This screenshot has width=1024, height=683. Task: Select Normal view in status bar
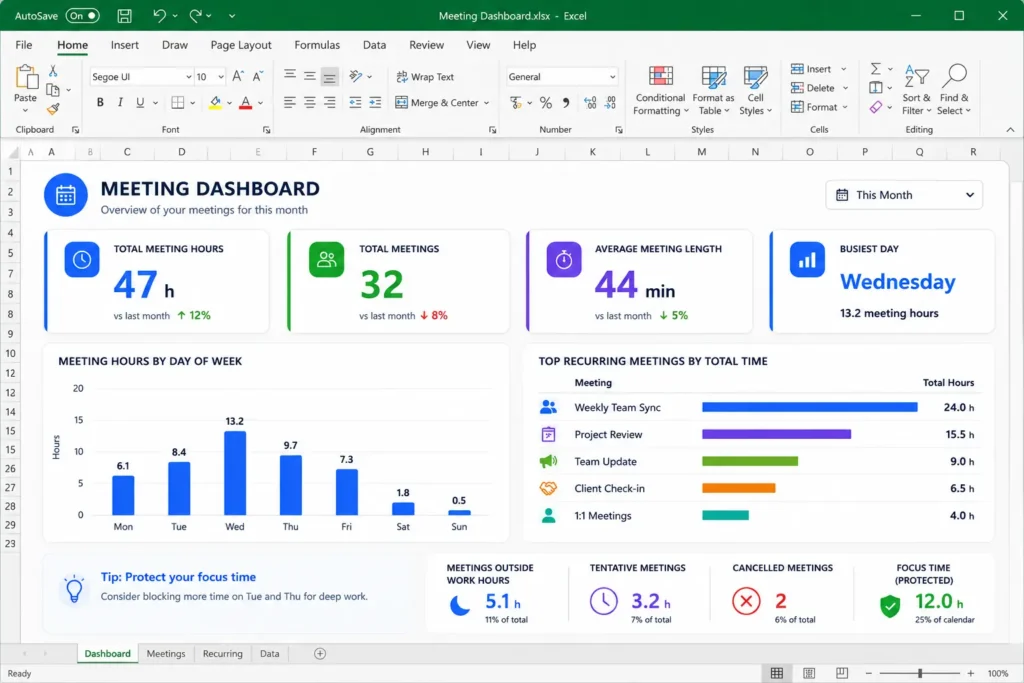(x=776, y=673)
